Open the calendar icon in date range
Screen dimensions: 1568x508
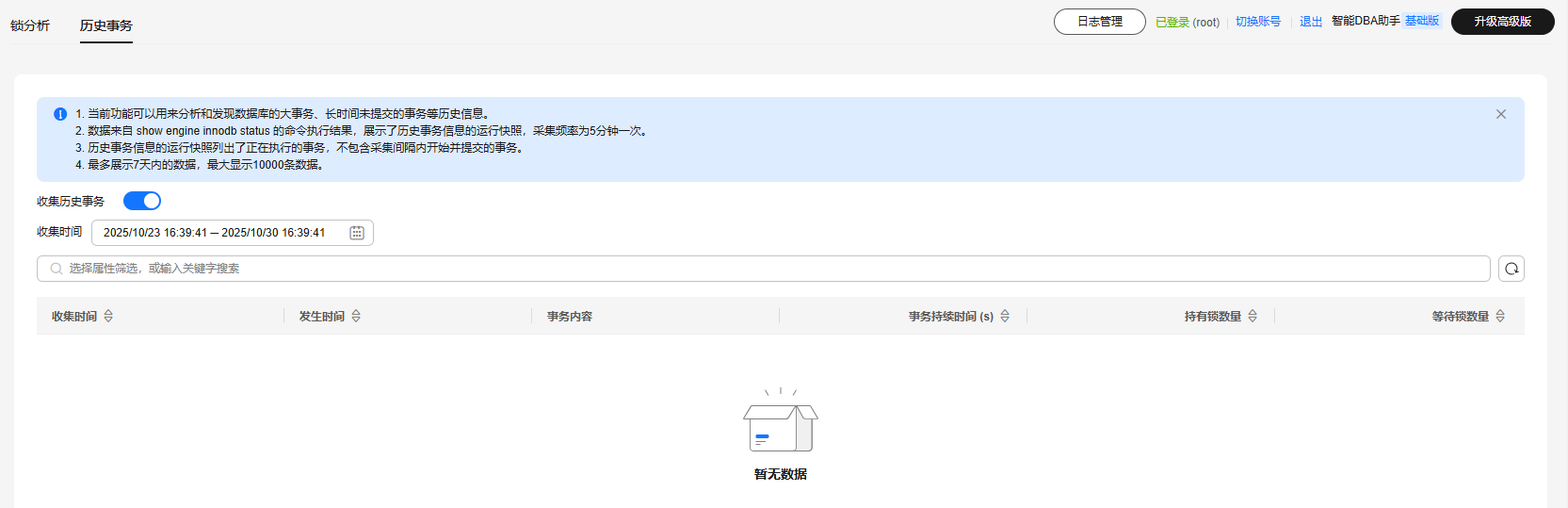[x=357, y=233]
